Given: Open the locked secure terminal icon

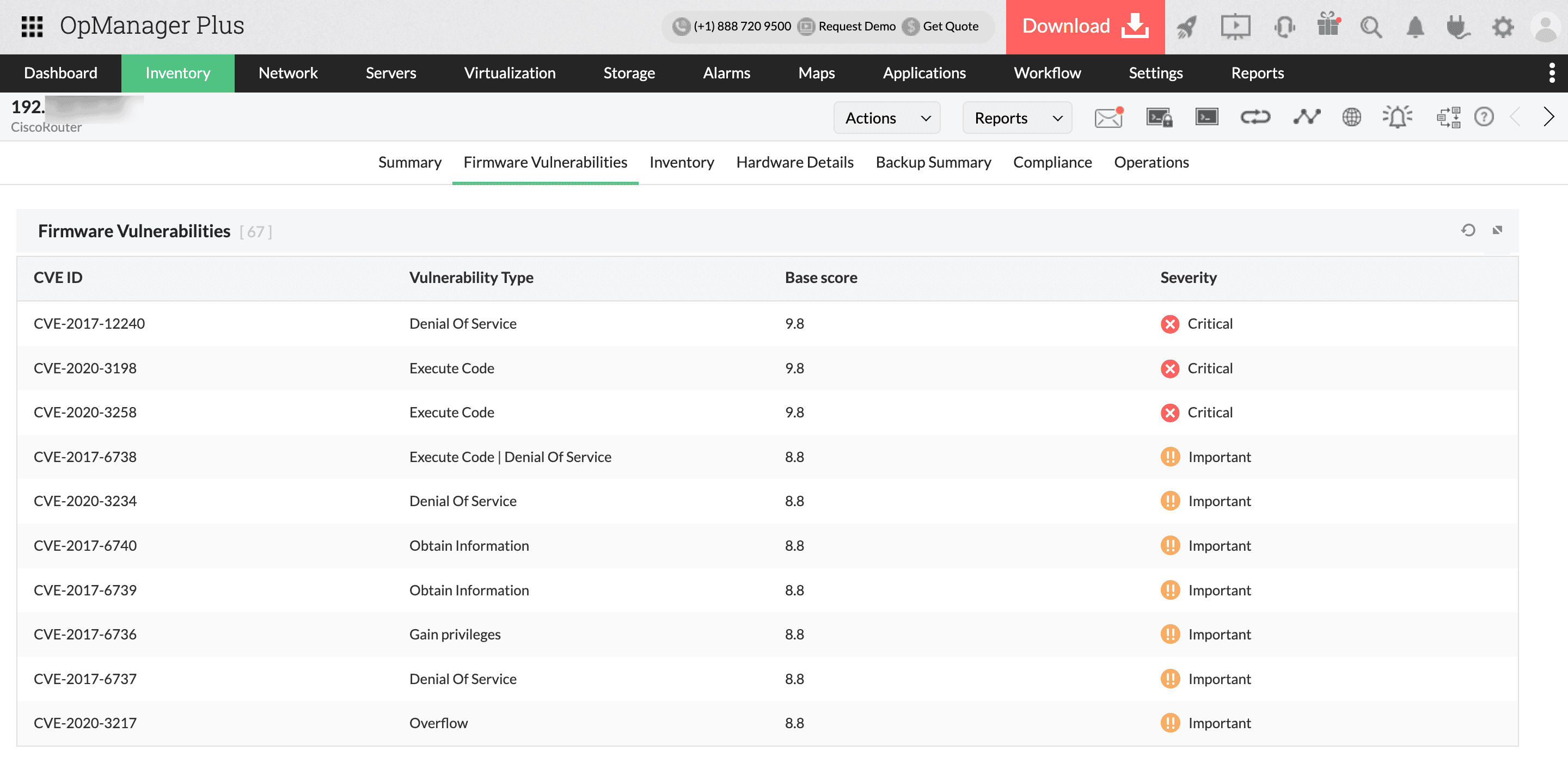Looking at the screenshot, I should coord(1159,117).
